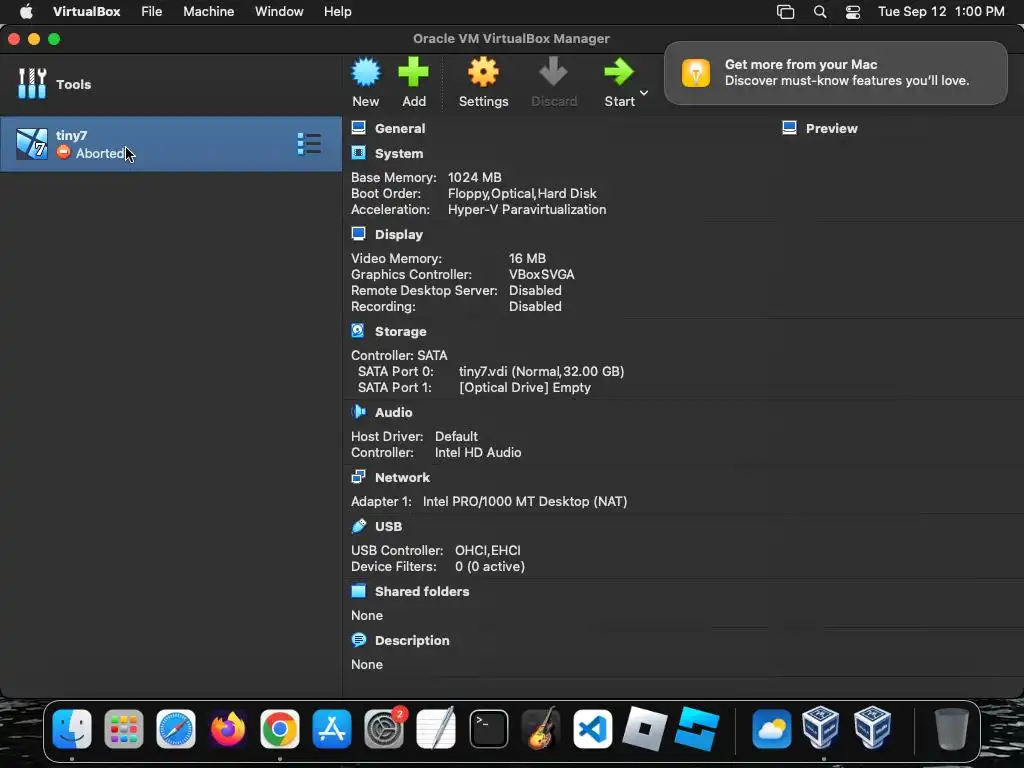
Task: Click the Audio section header
Action: point(393,413)
